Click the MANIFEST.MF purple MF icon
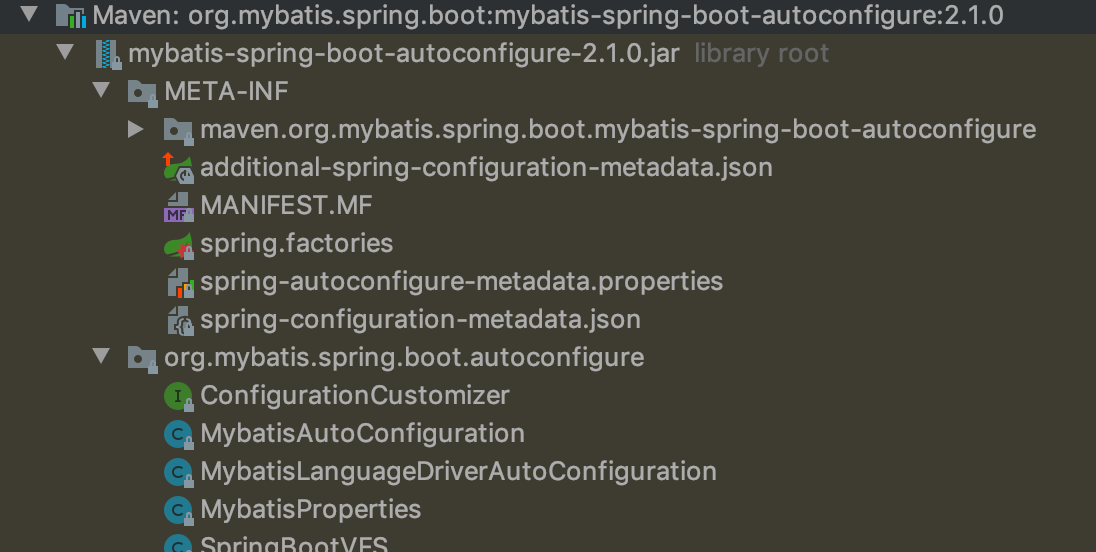Image resolution: width=1096 pixels, height=552 pixels. [178, 207]
